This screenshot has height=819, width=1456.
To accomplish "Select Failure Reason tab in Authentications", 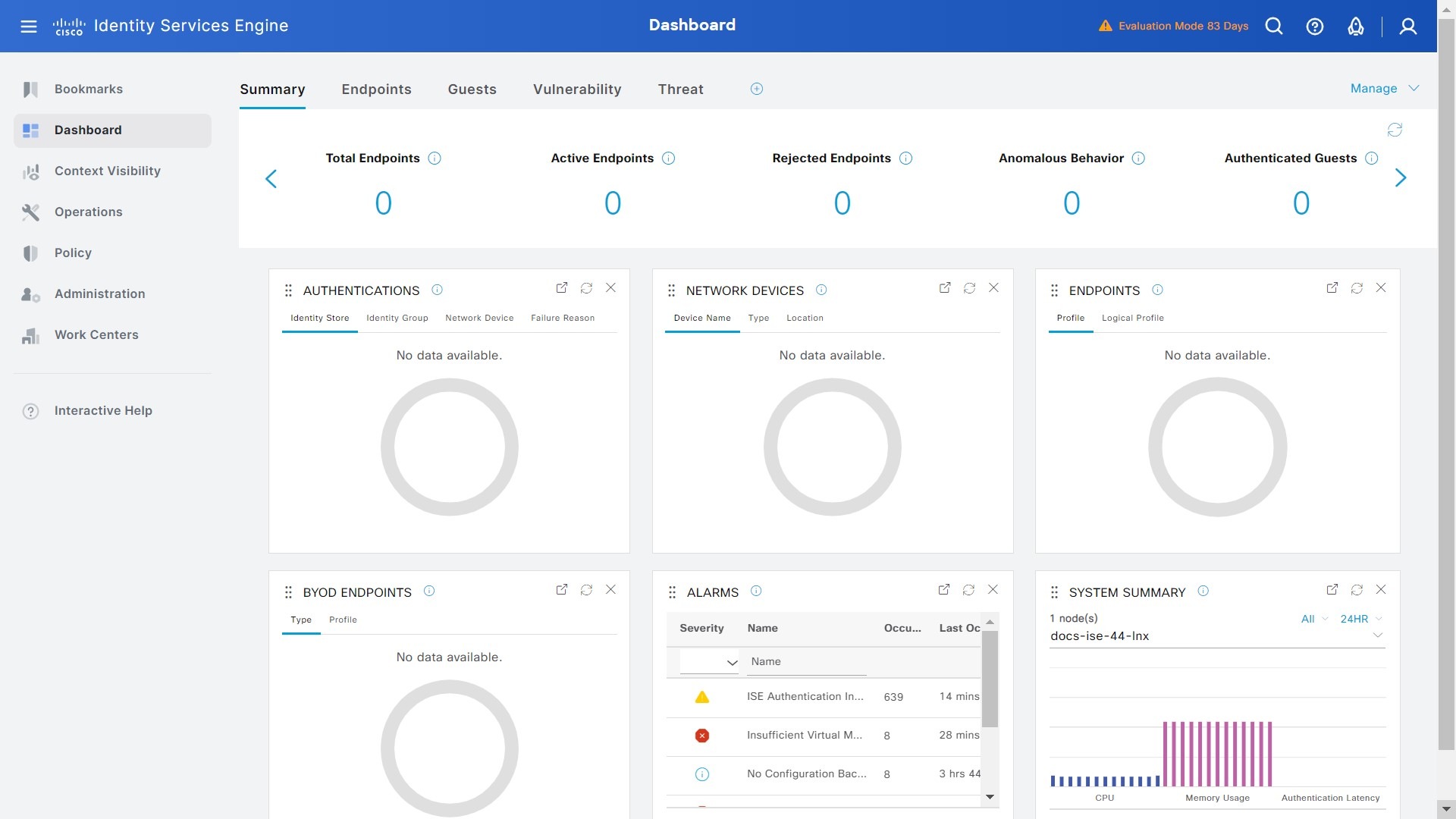I will (563, 318).
